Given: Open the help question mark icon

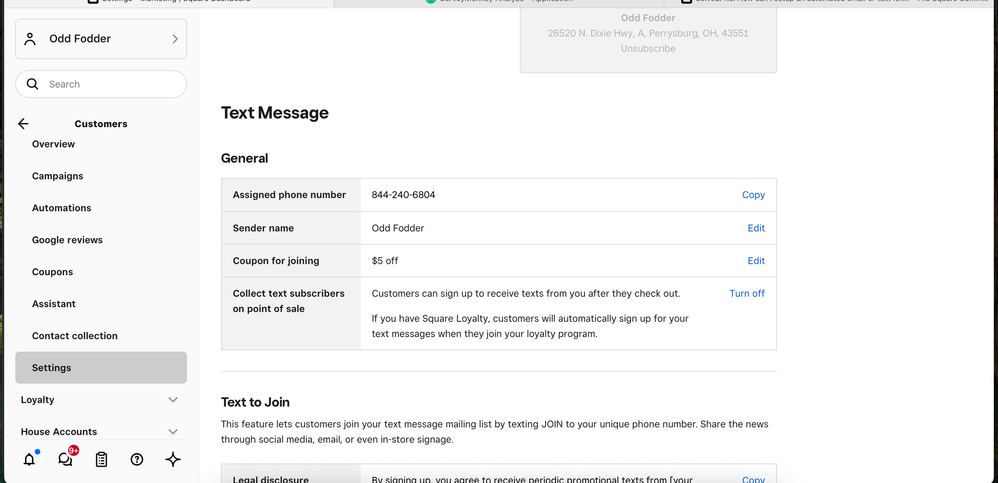Looking at the screenshot, I should (137, 460).
